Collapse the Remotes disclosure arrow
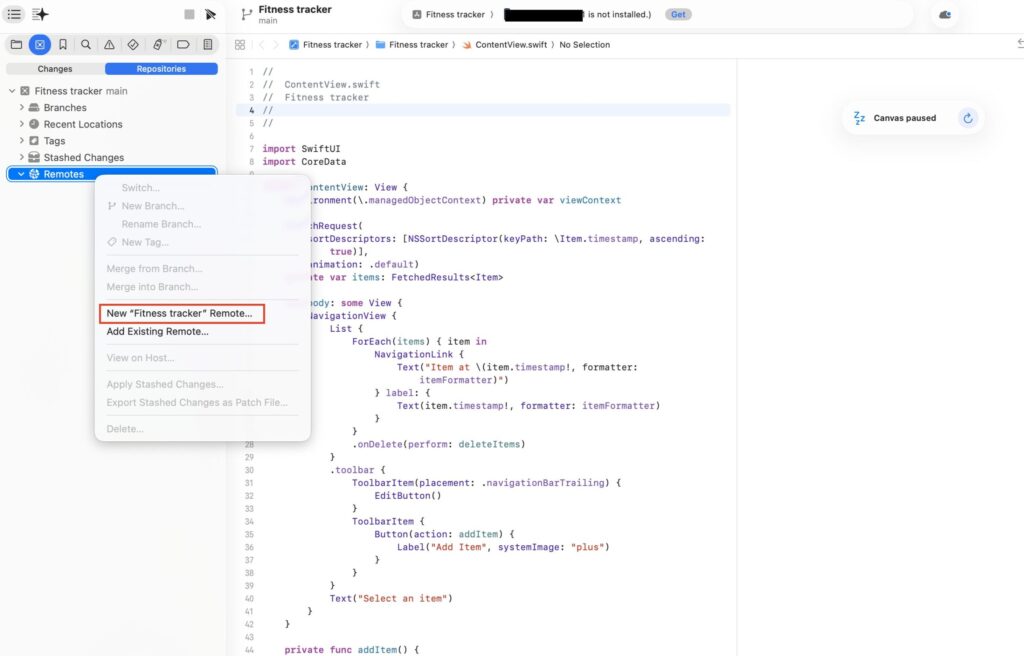Viewport: 1024px width, 656px height. [x=22, y=174]
